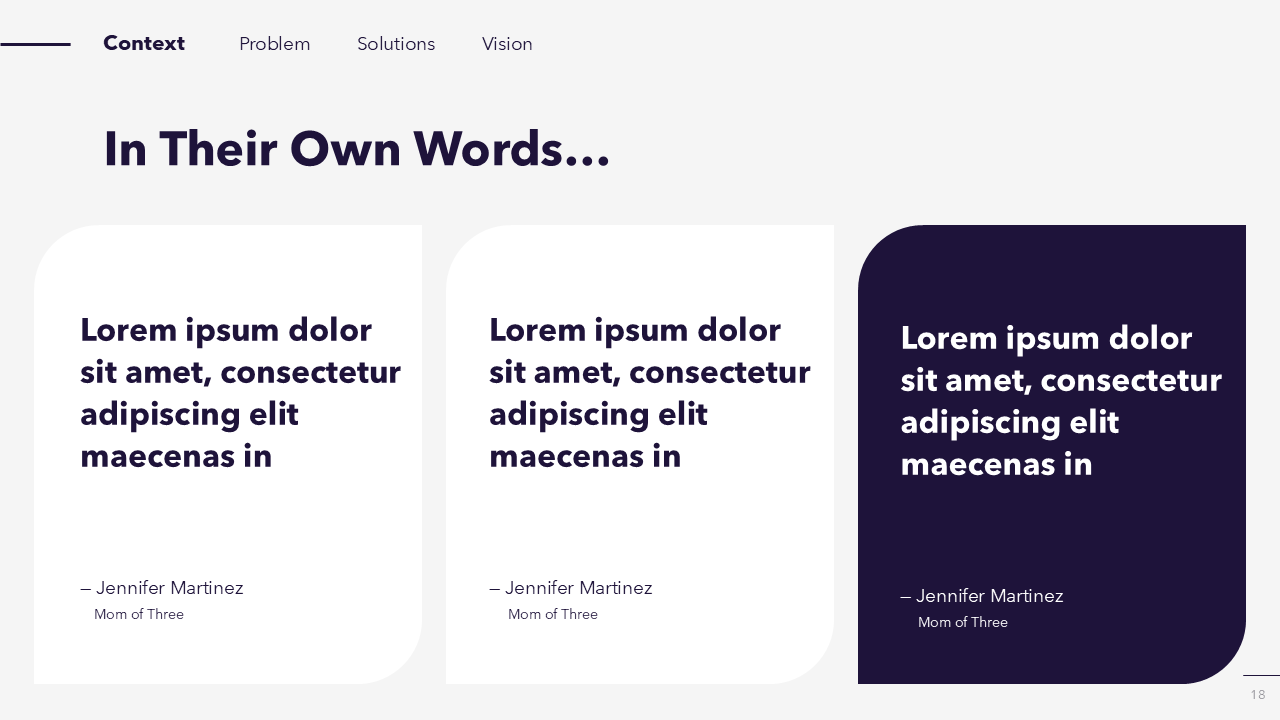Click the horizontal line beside the Context tab

coord(35,44)
